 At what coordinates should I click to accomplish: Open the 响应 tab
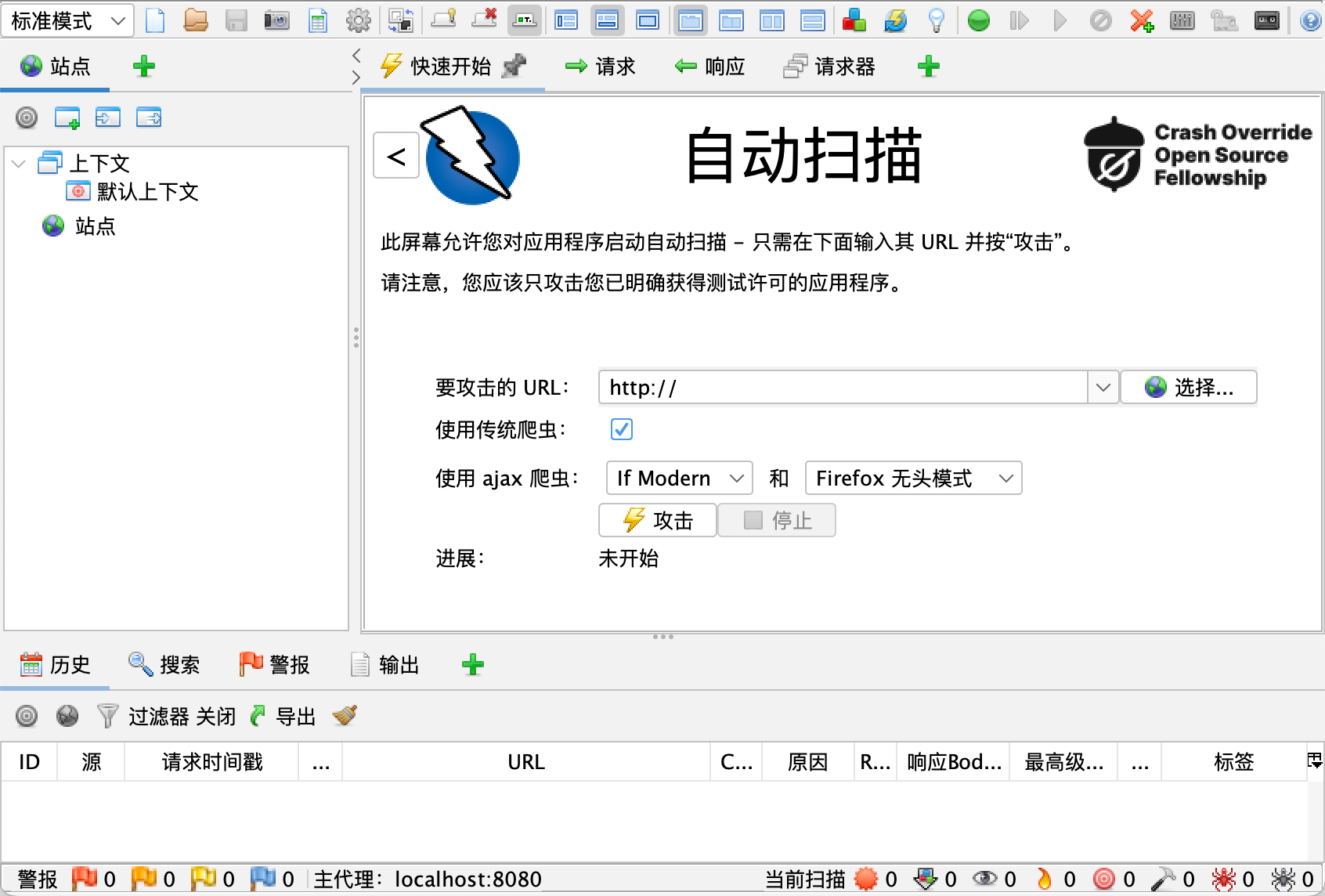(x=709, y=67)
